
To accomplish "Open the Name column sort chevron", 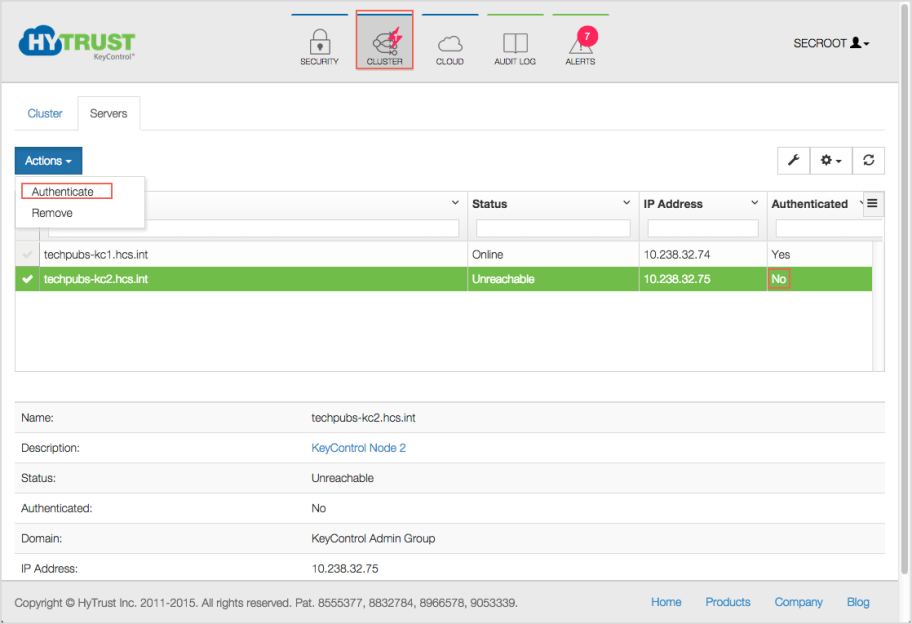I will pos(455,203).
